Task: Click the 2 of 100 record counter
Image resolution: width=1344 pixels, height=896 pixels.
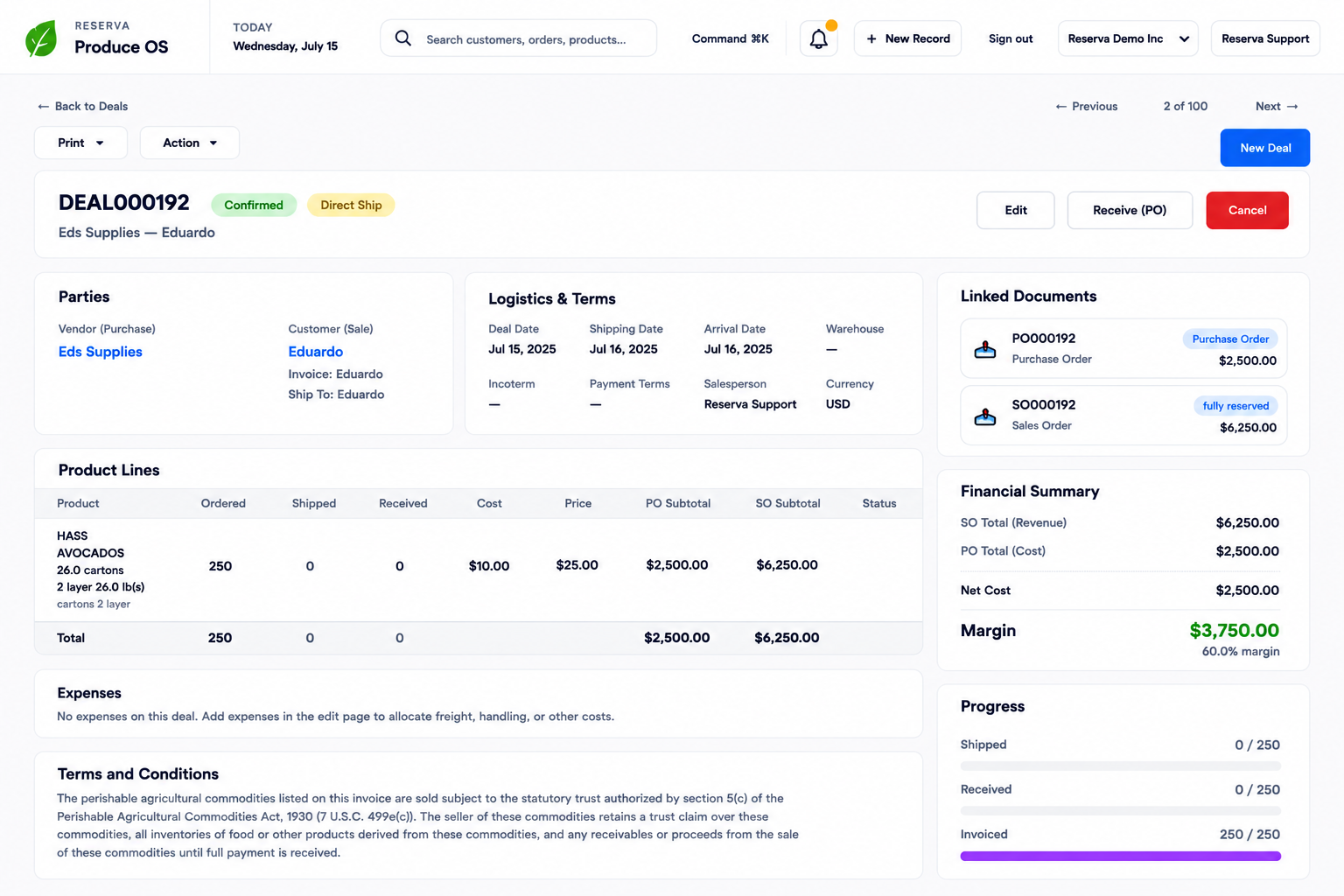Action: [x=1185, y=106]
